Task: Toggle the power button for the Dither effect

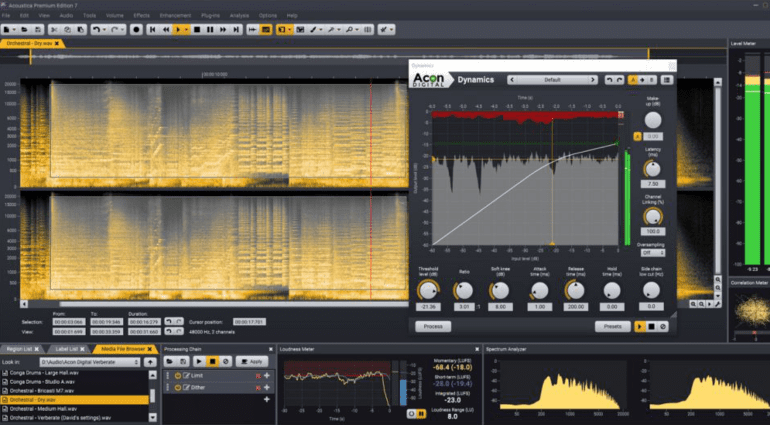Action: 177,386
